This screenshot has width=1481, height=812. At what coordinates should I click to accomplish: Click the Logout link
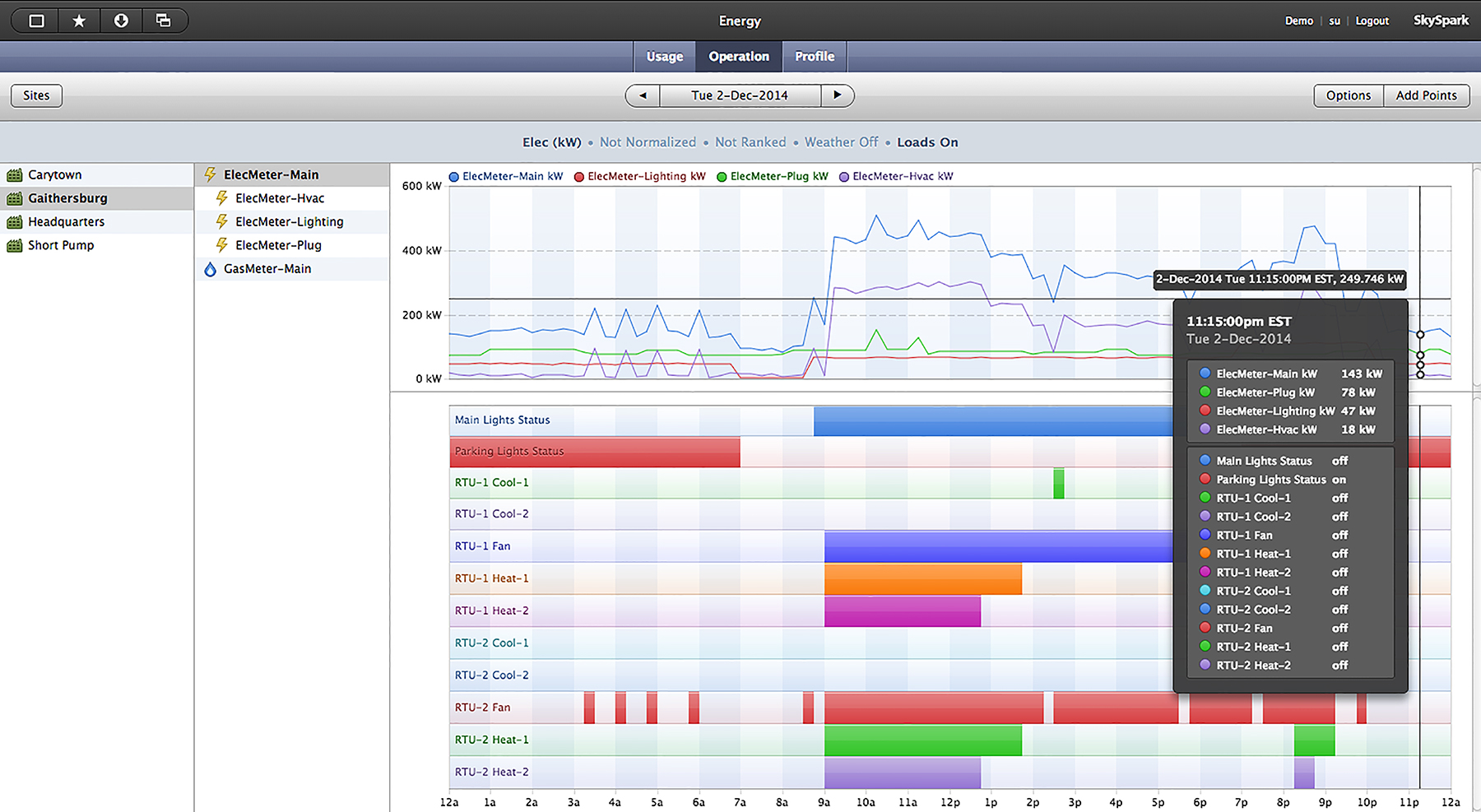(x=1372, y=21)
